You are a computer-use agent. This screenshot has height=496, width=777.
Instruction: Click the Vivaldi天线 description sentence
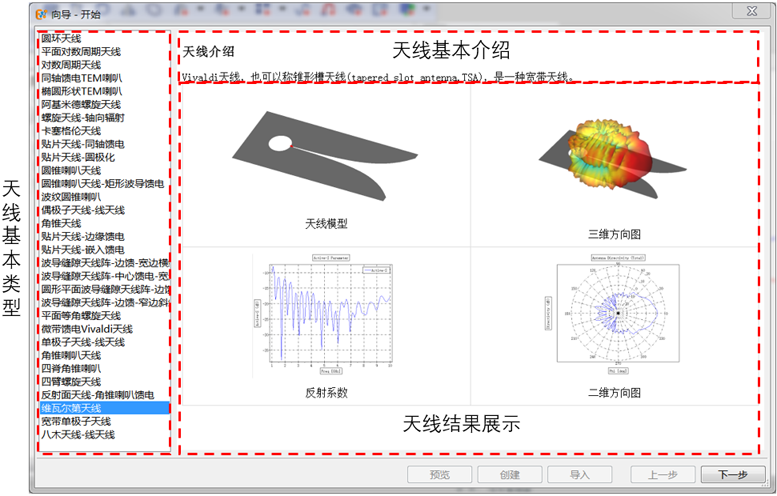378,77
